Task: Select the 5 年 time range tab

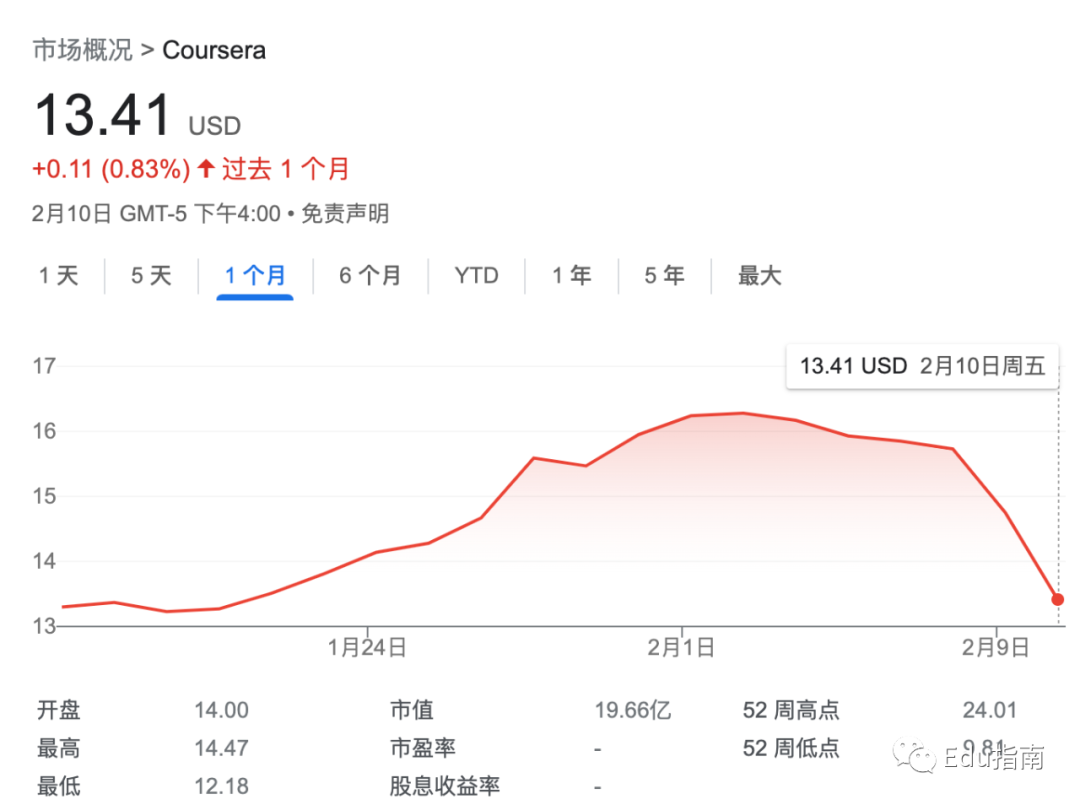Action: [664, 275]
